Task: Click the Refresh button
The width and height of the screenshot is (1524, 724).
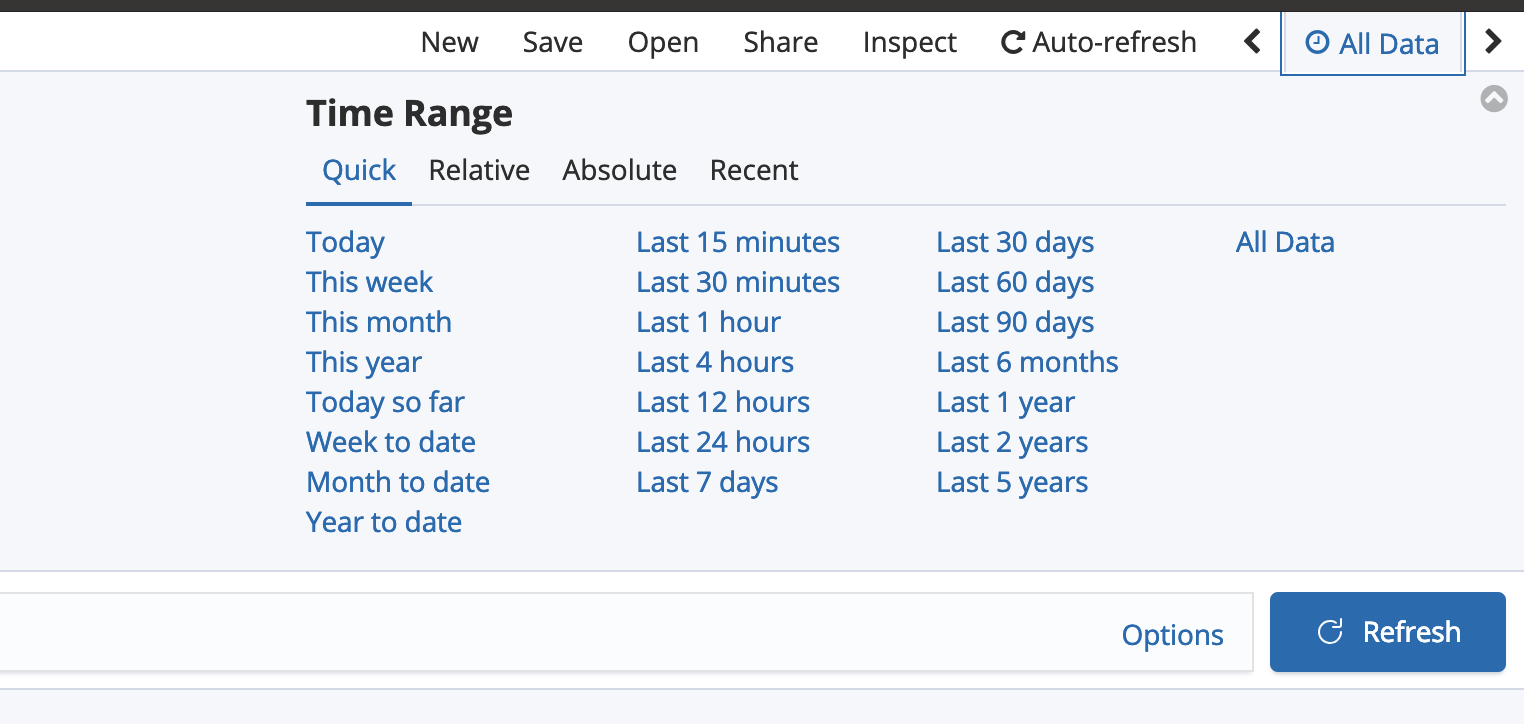Action: (1388, 631)
